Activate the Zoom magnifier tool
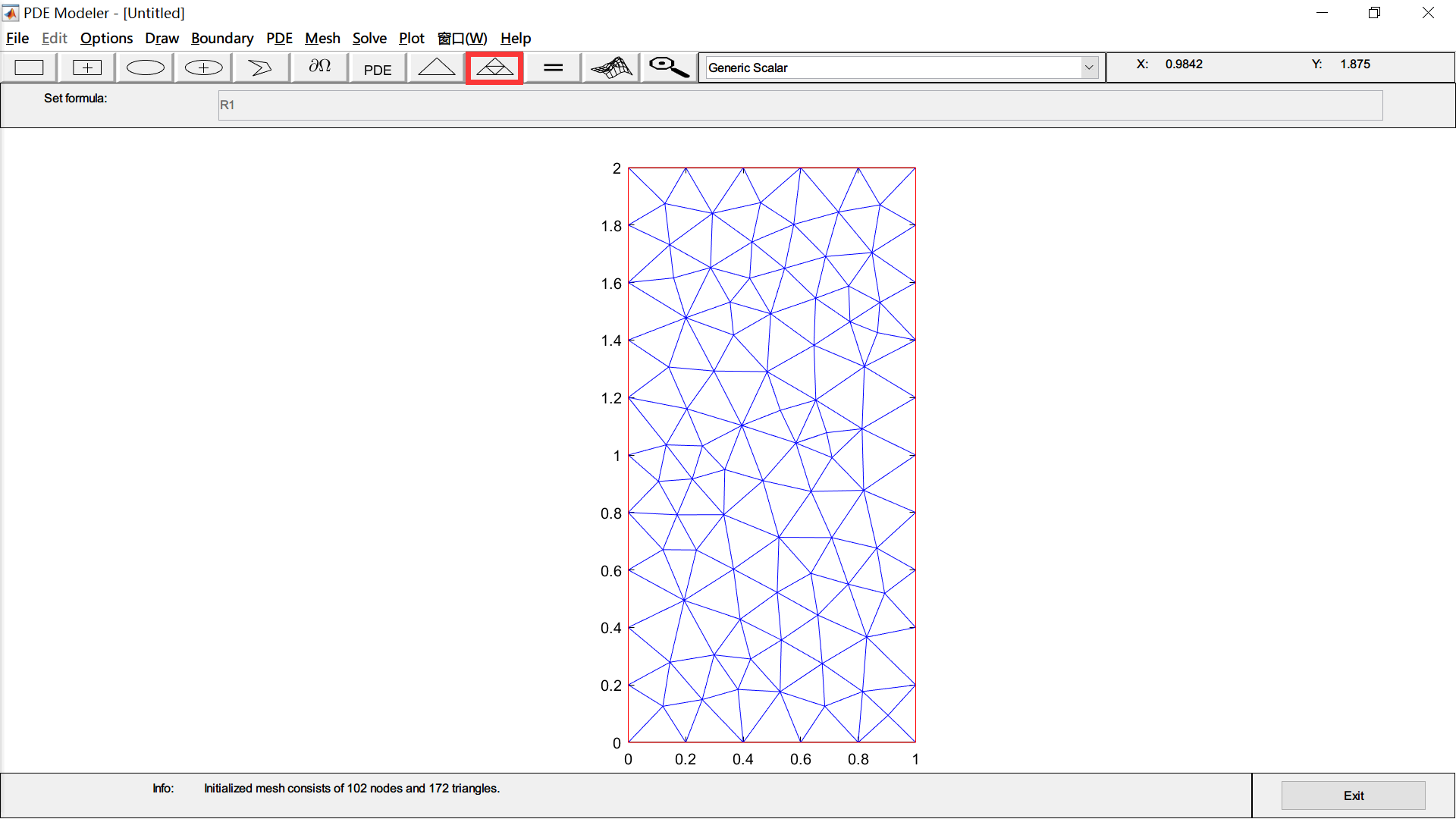Viewport: 1456px width, 819px height. tap(667, 67)
